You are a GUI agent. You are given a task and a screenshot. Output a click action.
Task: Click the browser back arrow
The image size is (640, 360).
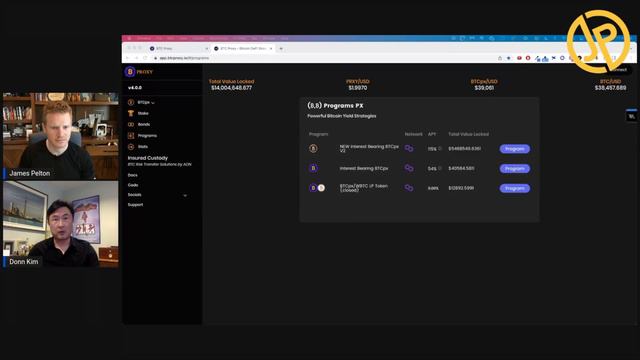coord(127,58)
